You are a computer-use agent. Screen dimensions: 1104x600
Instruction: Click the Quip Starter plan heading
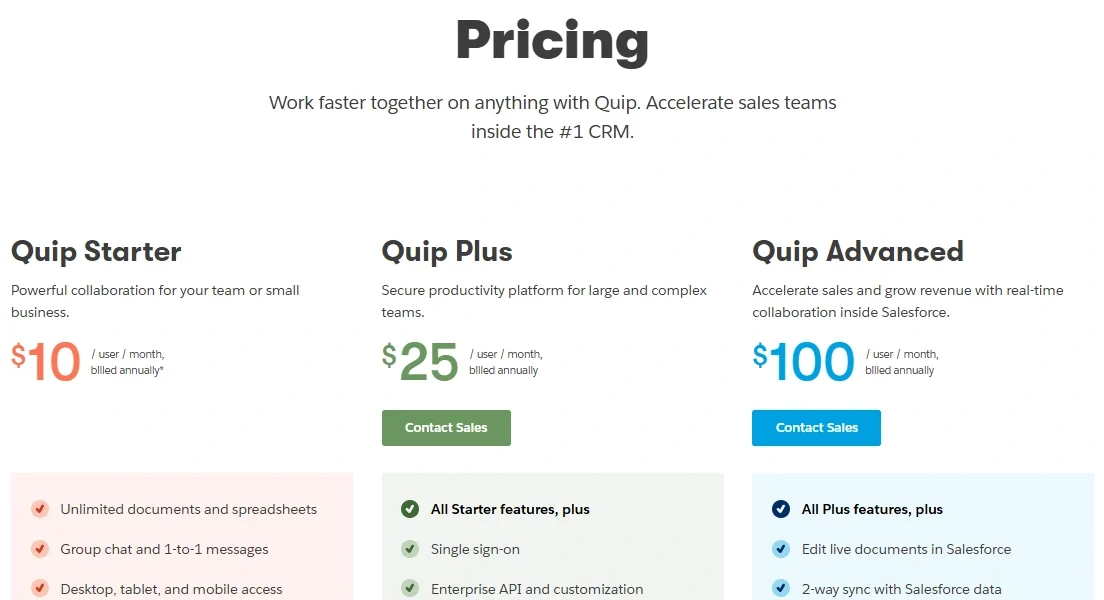pyautogui.click(x=96, y=251)
